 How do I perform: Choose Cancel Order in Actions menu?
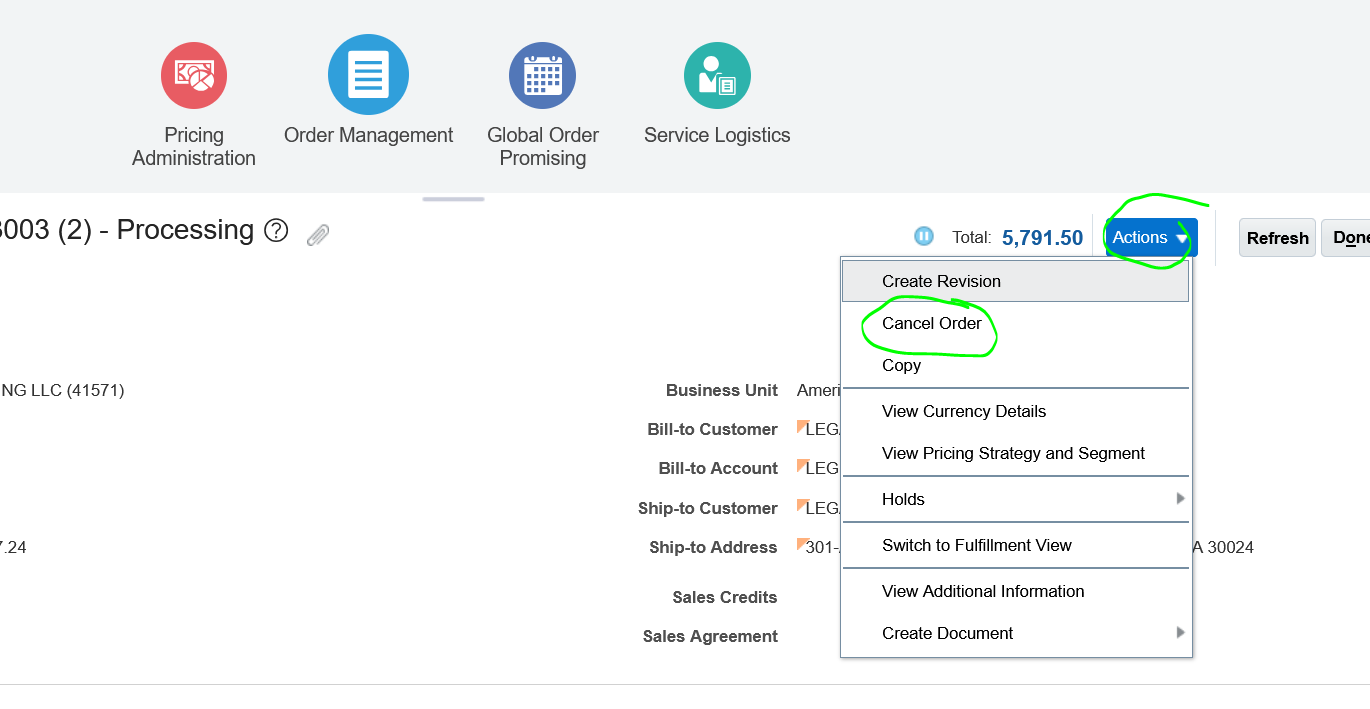[x=1016, y=323]
